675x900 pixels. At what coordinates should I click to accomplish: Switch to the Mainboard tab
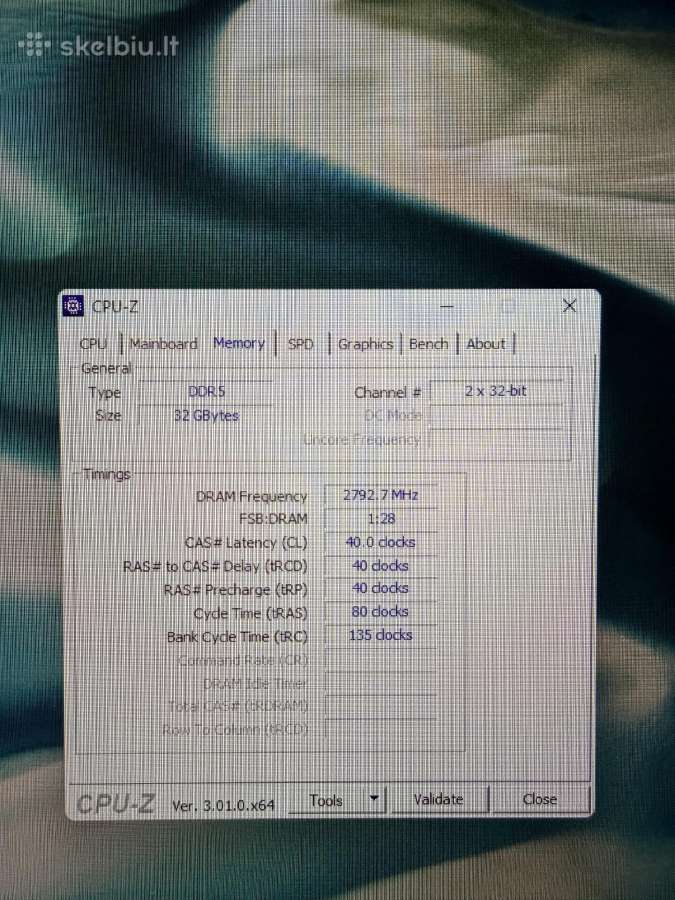(x=164, y=344)
